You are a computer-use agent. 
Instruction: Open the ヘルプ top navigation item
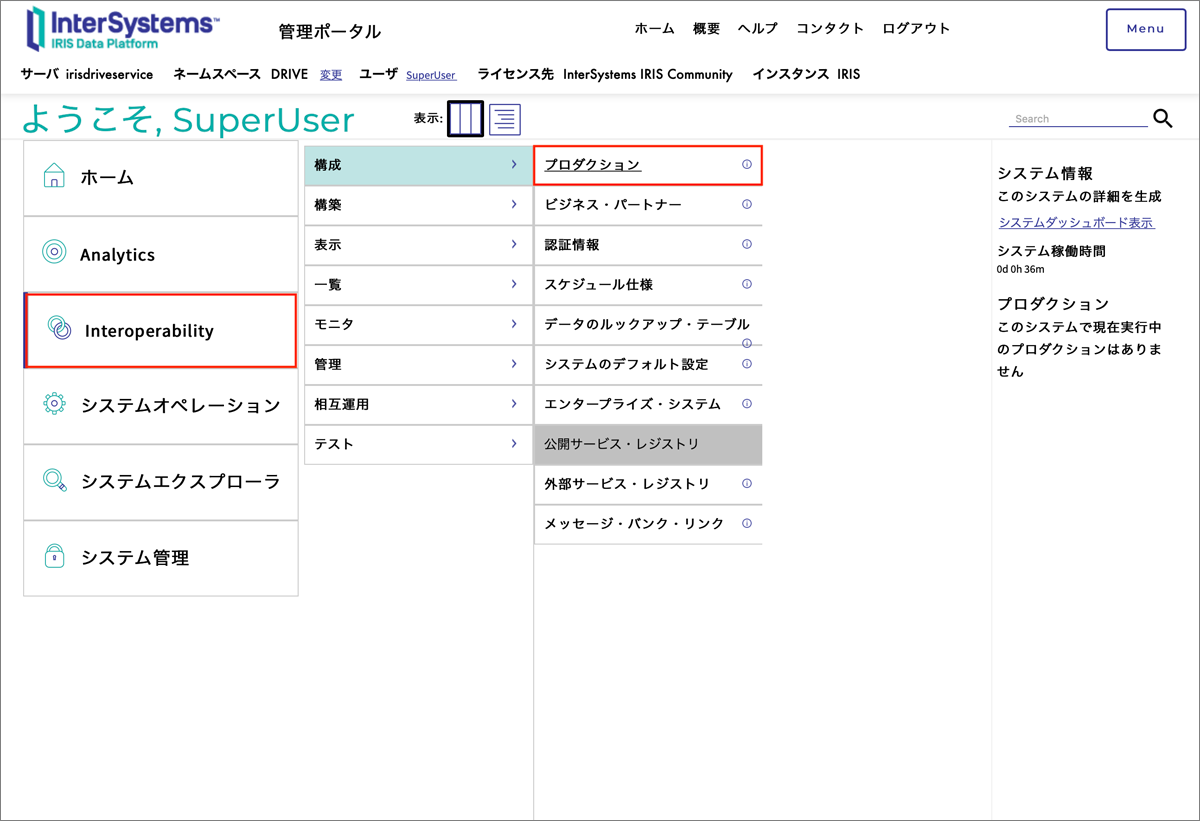coord(757,29)
